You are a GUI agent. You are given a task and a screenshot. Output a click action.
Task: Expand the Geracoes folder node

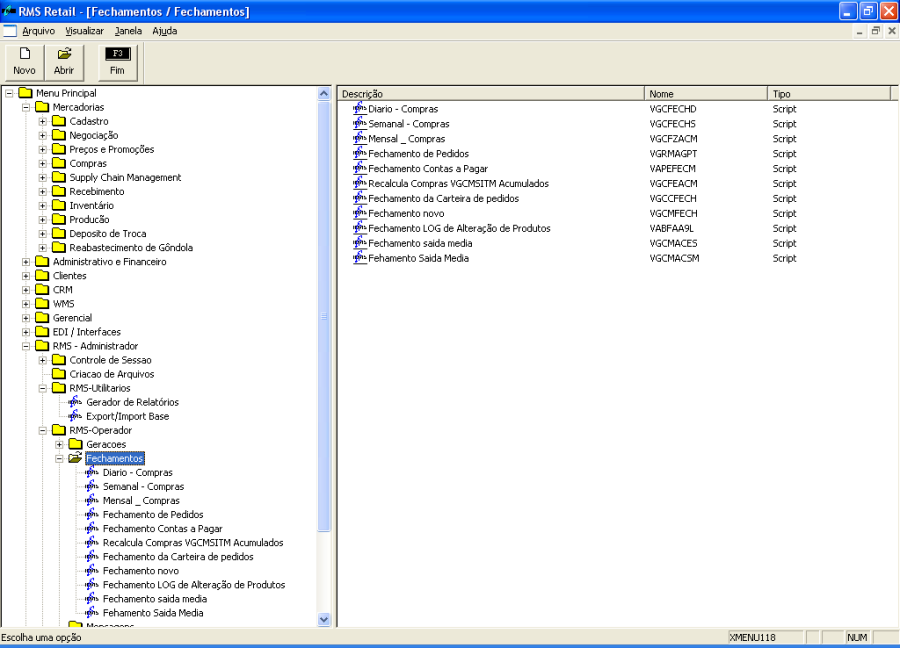point(59,444)
